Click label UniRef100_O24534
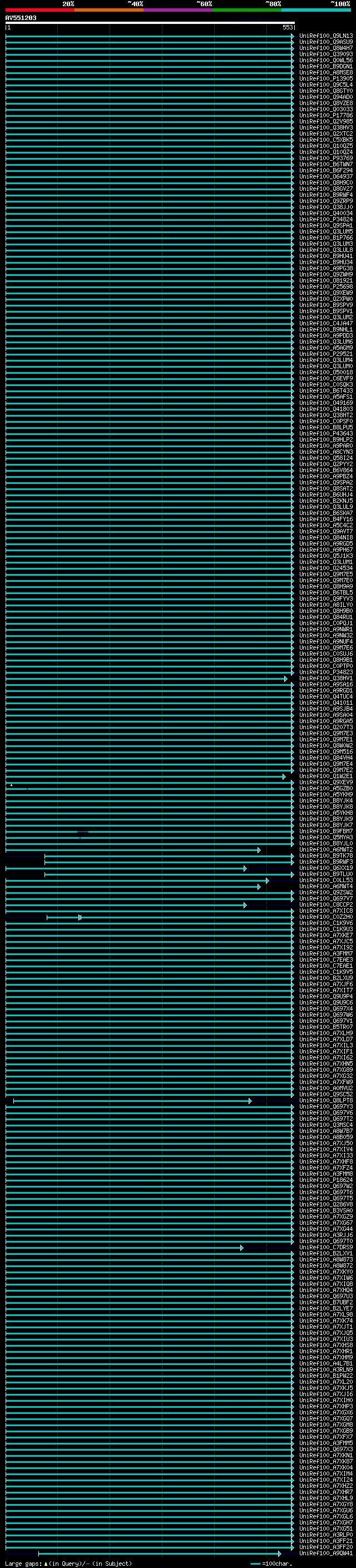 pos(326,568)
